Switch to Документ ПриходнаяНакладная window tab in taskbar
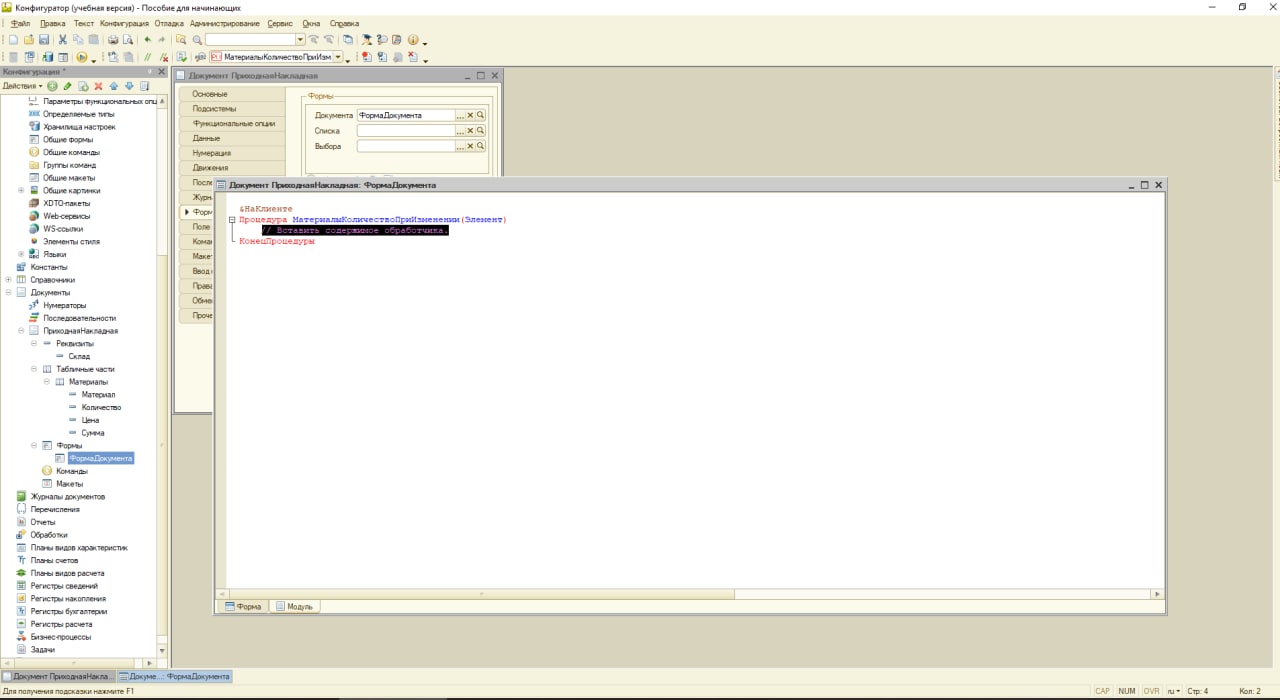This screenshot has width=1280, height=700. tap(58, 677)
